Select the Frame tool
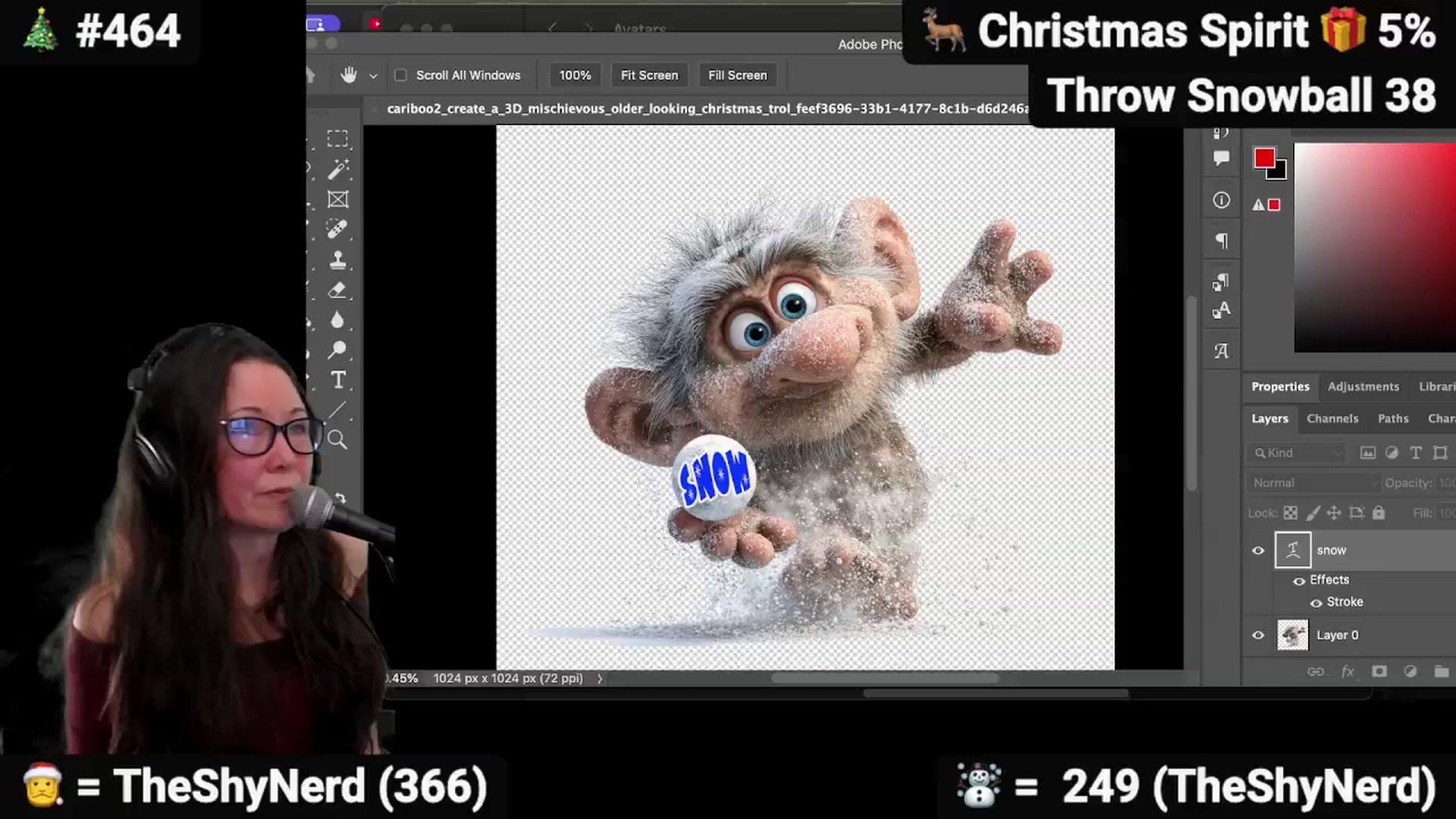 click(337, 199)
